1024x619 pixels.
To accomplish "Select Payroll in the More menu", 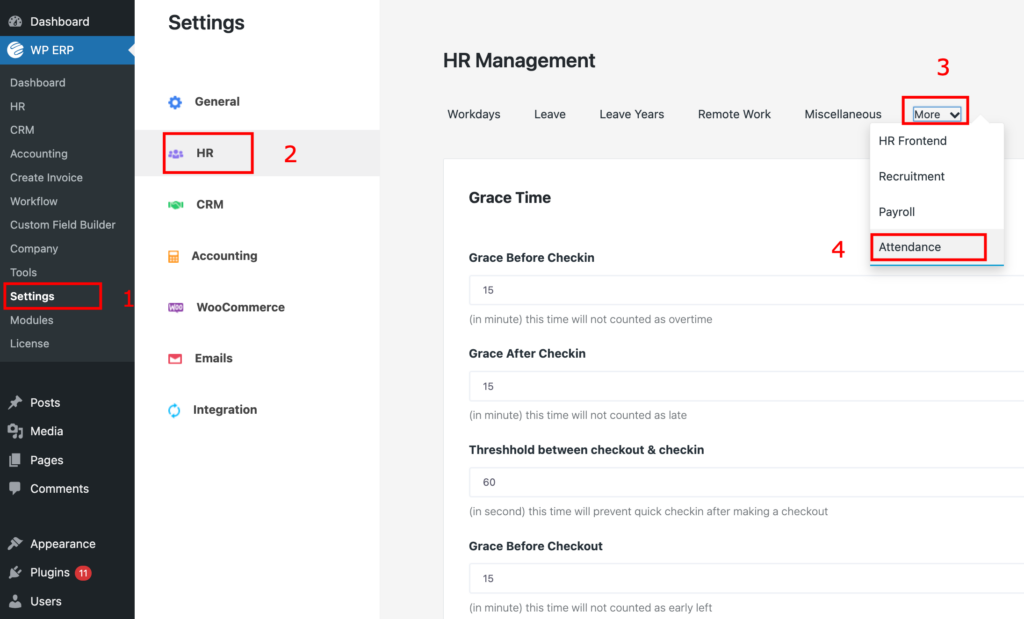I will pyautogui.click(x=936, y=212).
